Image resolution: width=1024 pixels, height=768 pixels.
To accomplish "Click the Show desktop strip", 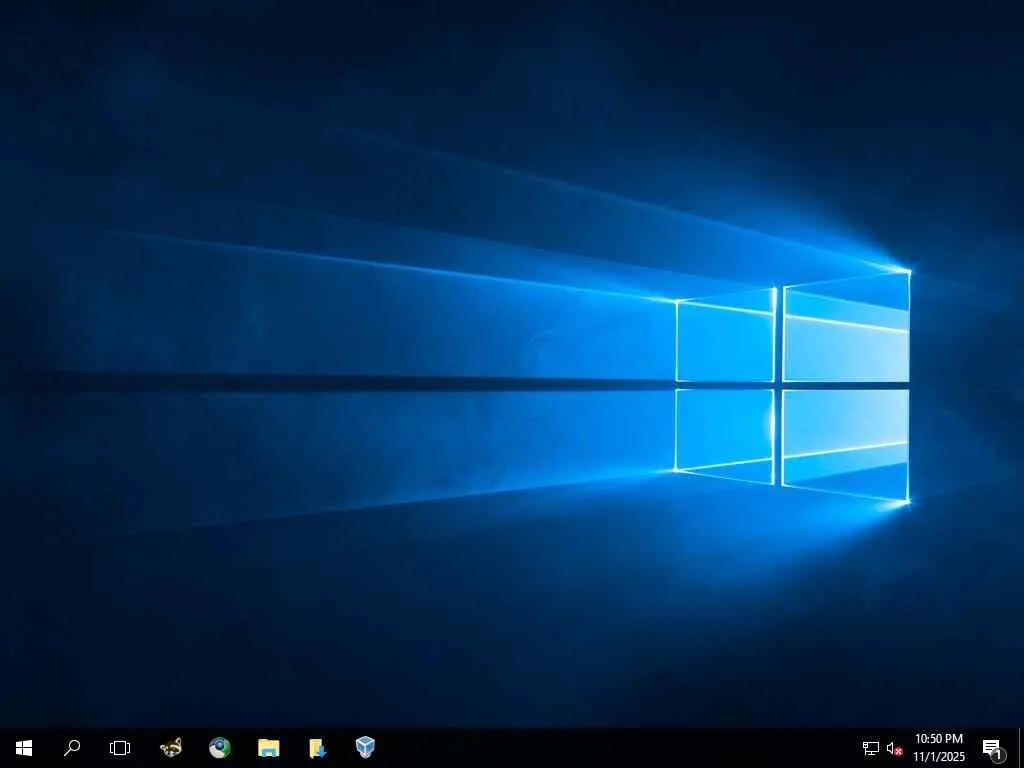I will coord(1021,748).
